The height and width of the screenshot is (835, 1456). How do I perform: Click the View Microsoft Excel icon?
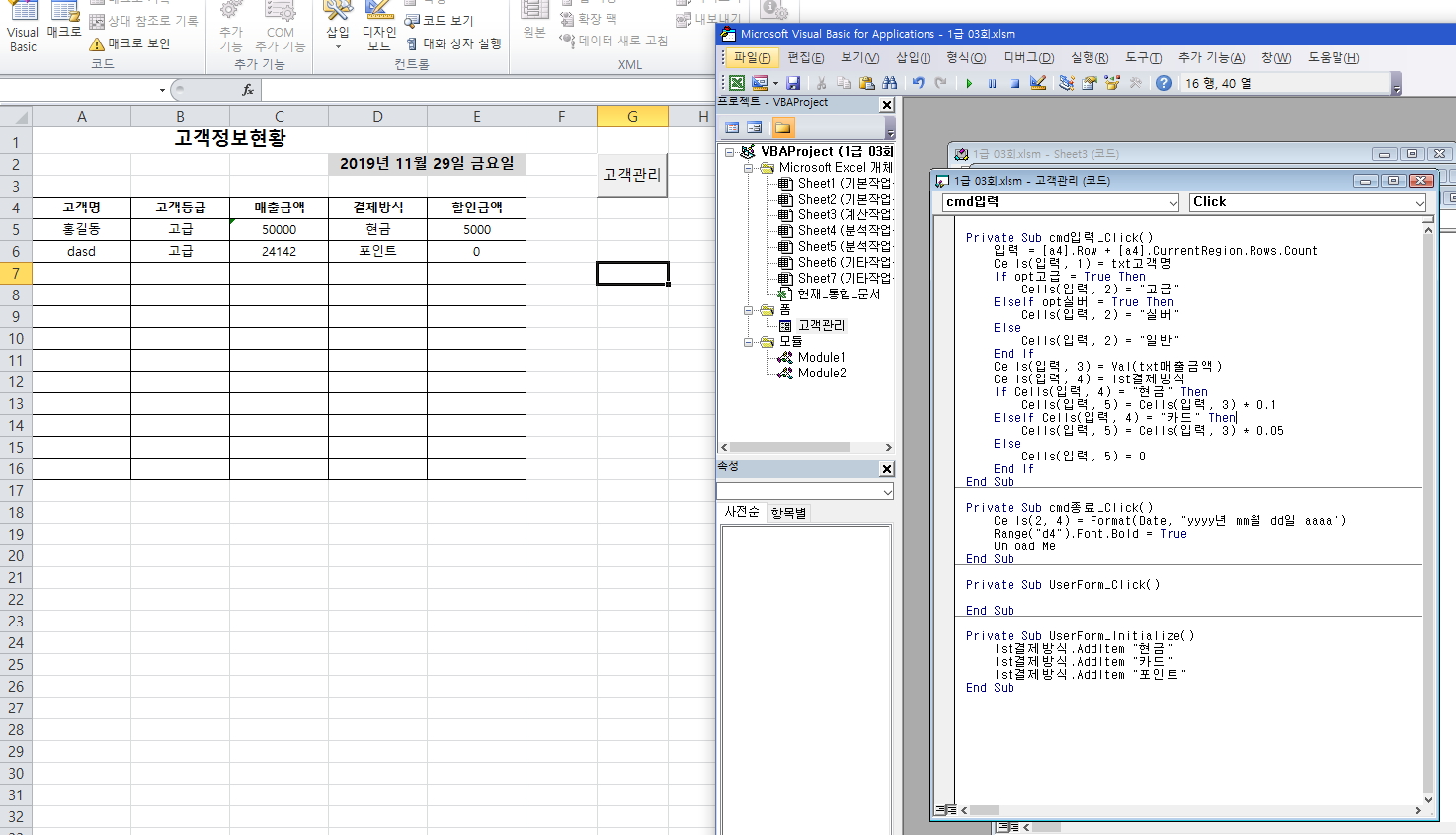[737, 84]
